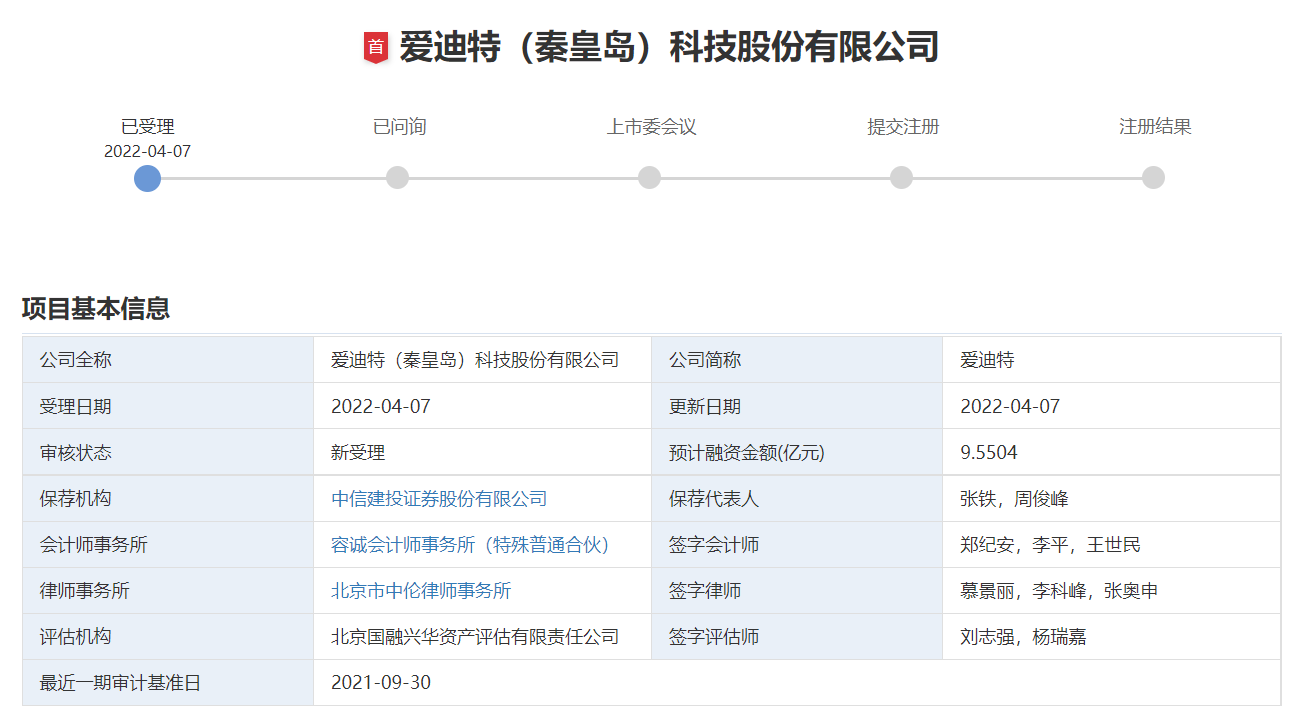The image size is (1302, 728).
Task: Click the 更新日期 value 2022-04-07
Action: (x=1010, y=407)
